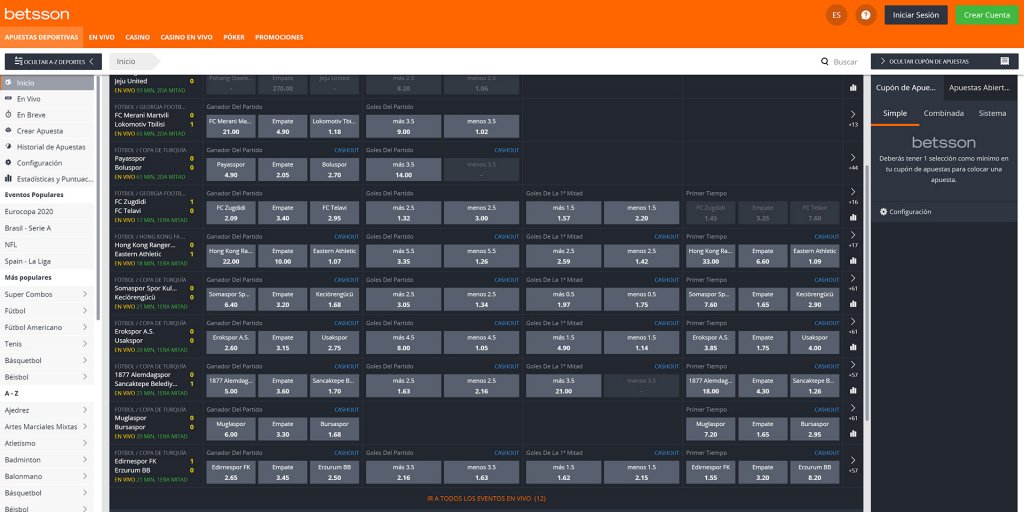Click Ocultar A-Z Deportes button
This screenshot has width=1024, height=512.
click(x=53, y=61)
